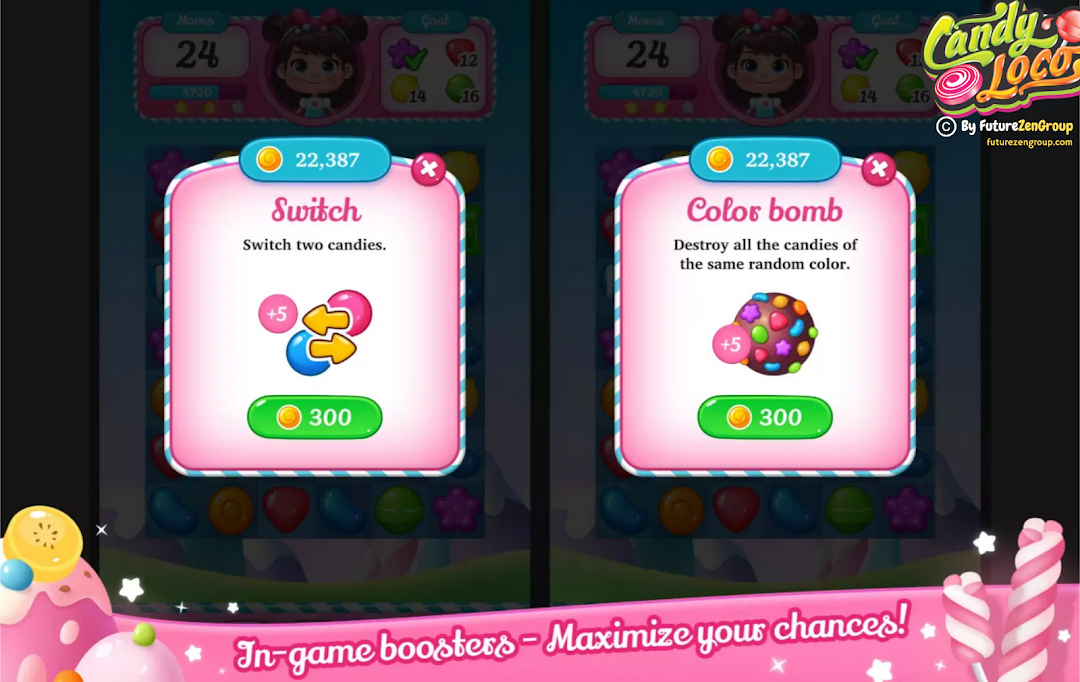This screenshot has height=682, width=1080.
Task: Tap the girl avatar on left screen
Action: tap(315, 67)
